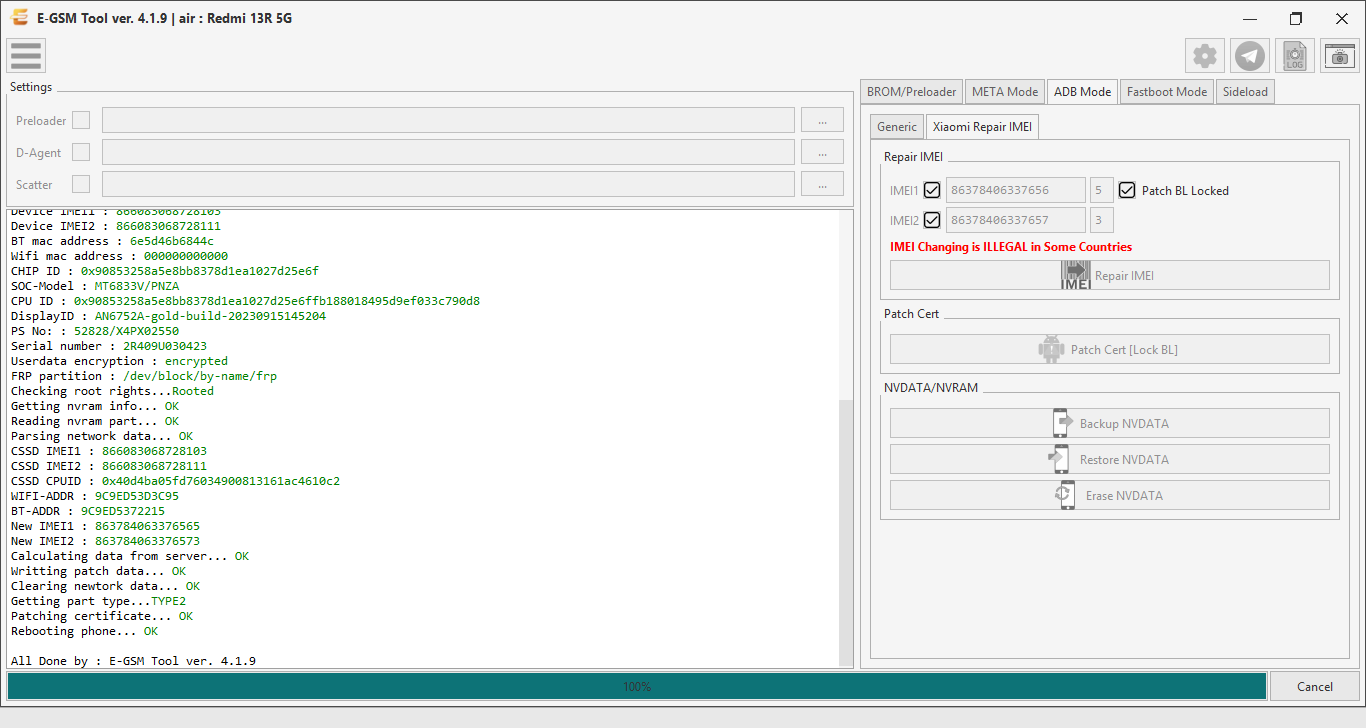This screenshot has height=728, width=1366.
Task: Enable the D-Agent checkbox
Action: coord(81,152)
